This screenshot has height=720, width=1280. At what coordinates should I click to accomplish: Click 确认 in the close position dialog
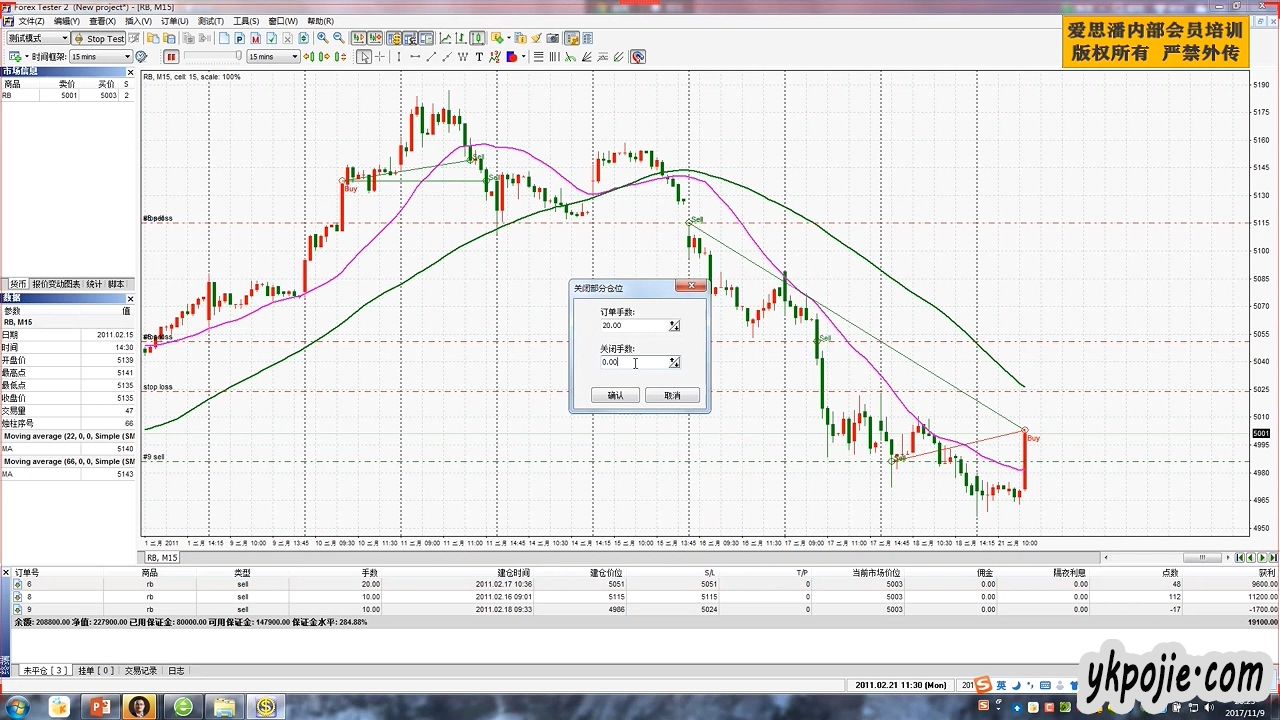(615, 396)
